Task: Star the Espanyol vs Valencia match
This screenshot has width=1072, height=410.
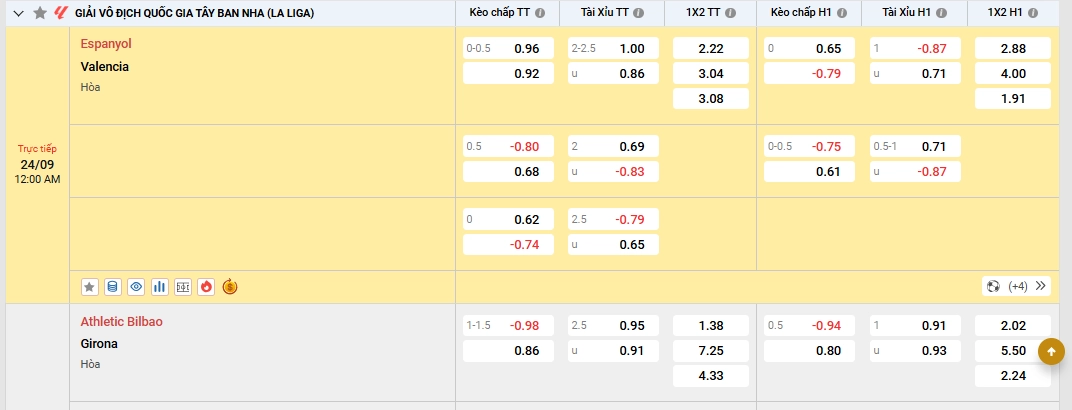Action: click(90, 287)
